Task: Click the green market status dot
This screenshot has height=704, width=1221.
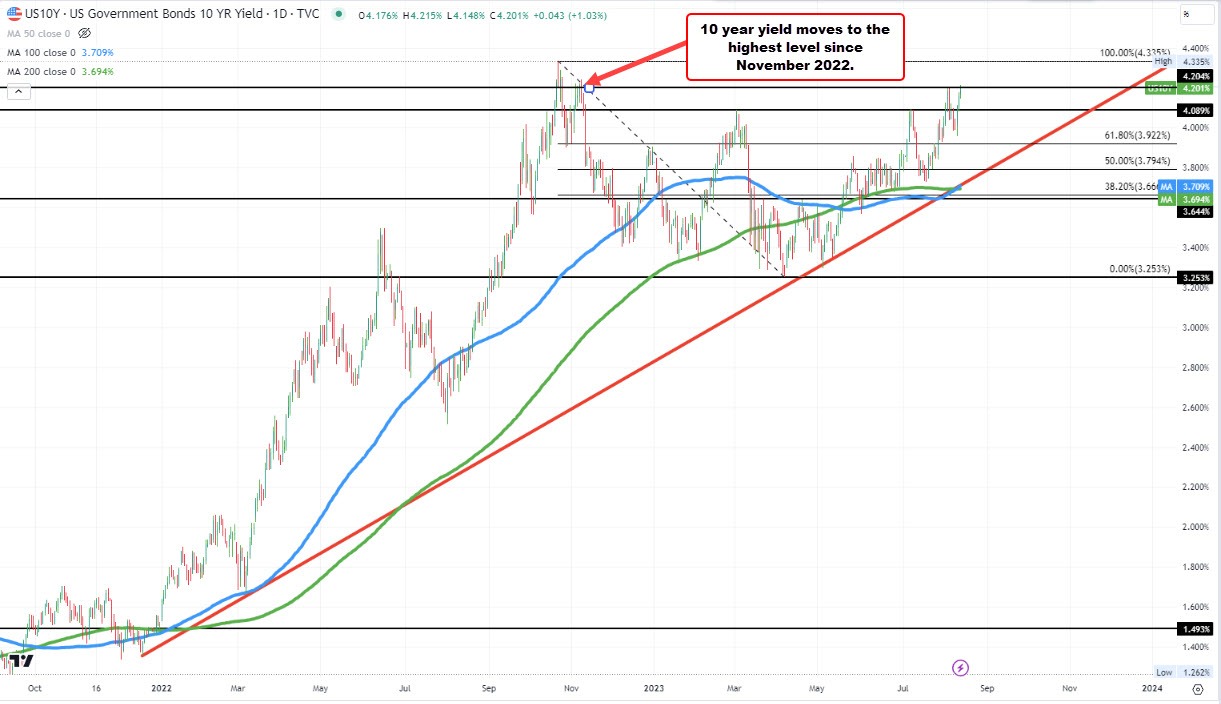Action: [x=337, y=15]
